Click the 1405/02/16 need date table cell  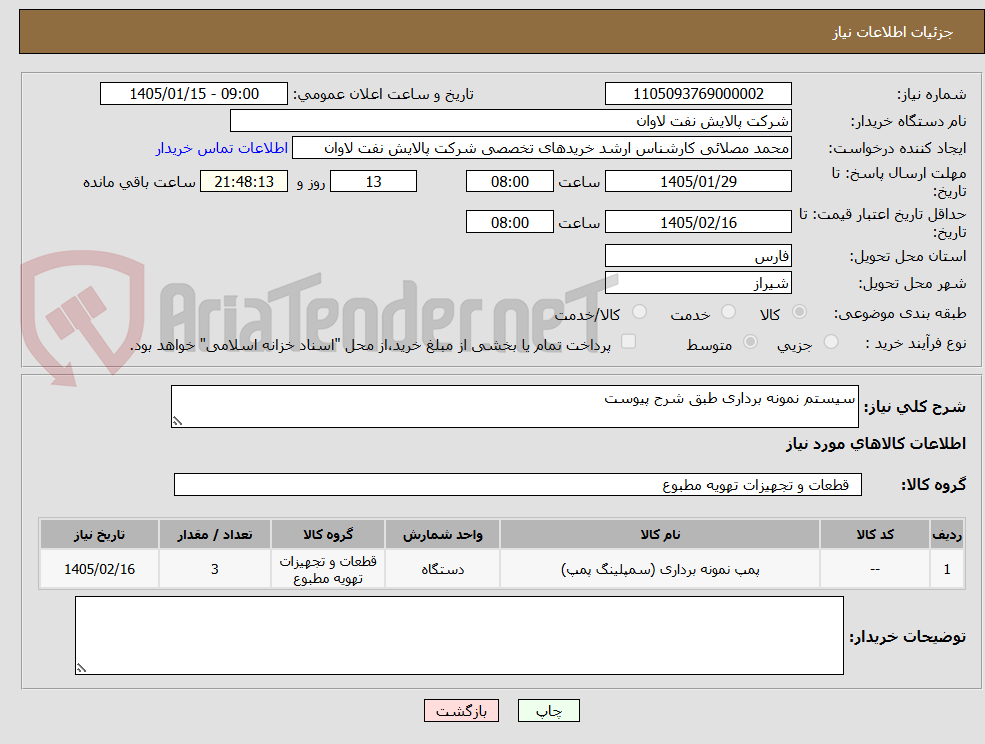[99, 569]
